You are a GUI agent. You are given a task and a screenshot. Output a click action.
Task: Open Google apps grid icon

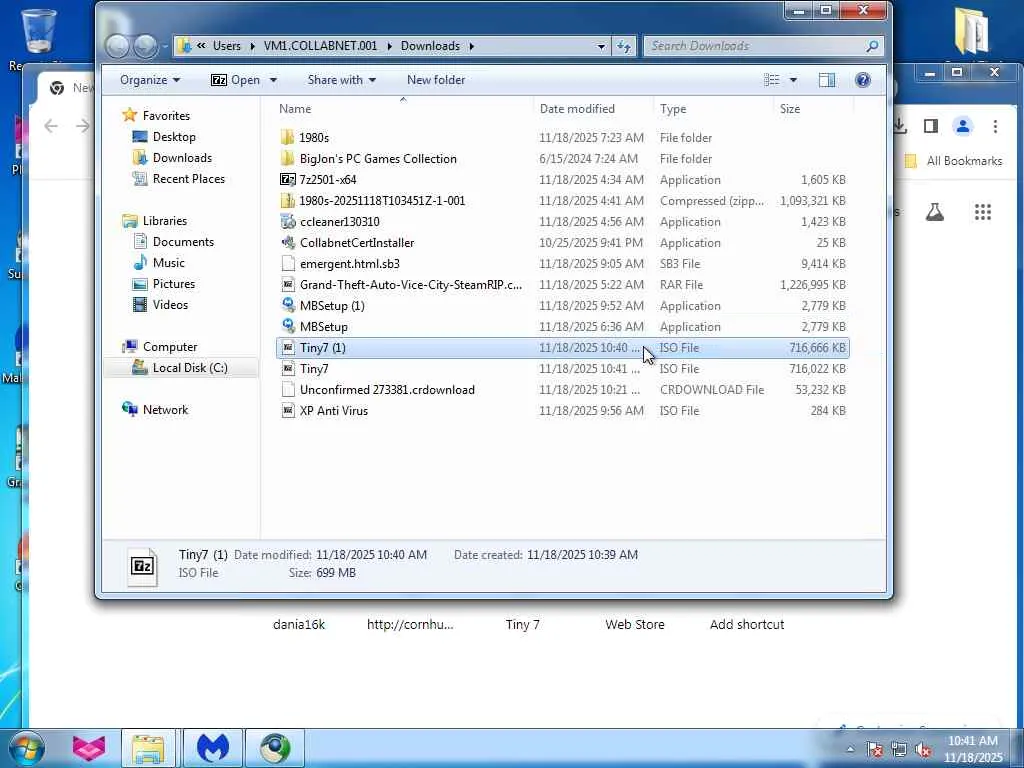click(x=983, y=212)
